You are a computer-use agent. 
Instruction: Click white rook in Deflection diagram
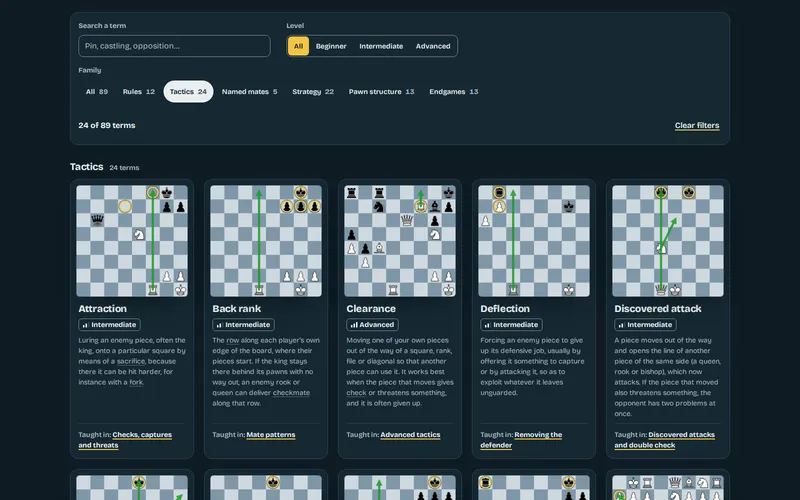pyautogui.click(x=513, y=290)
